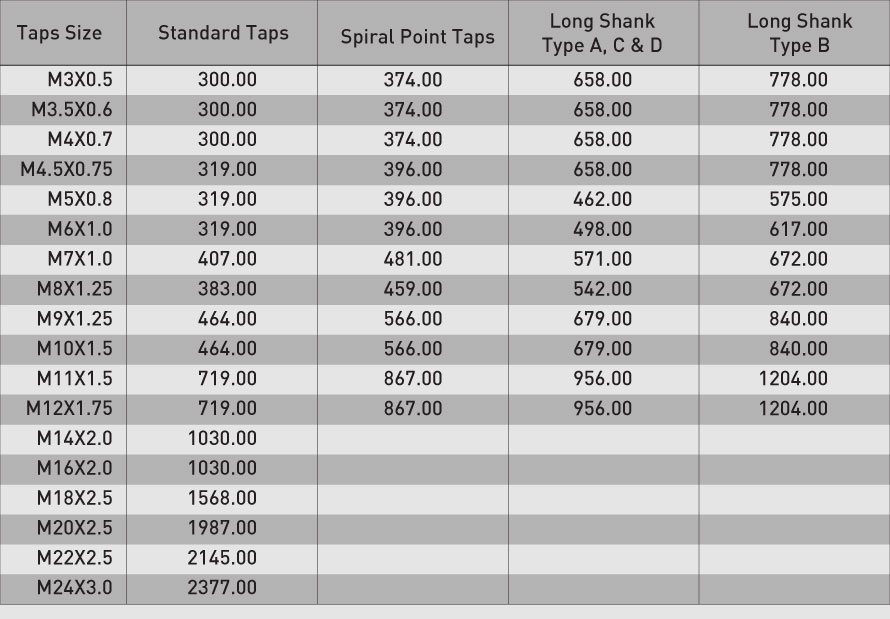Select the 498.00 price for M6X1.0

pyautogui.click(x=602, y=230)
